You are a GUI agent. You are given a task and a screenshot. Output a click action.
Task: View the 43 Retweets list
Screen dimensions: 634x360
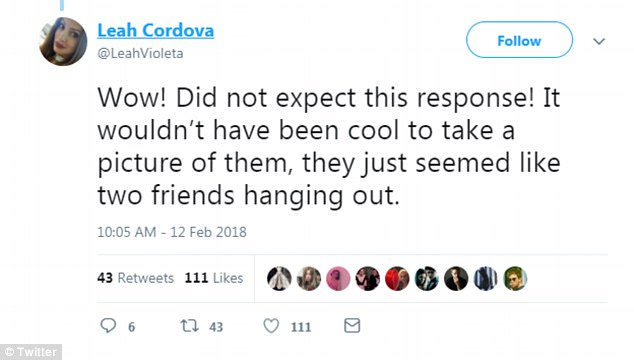tap(135, 278)
